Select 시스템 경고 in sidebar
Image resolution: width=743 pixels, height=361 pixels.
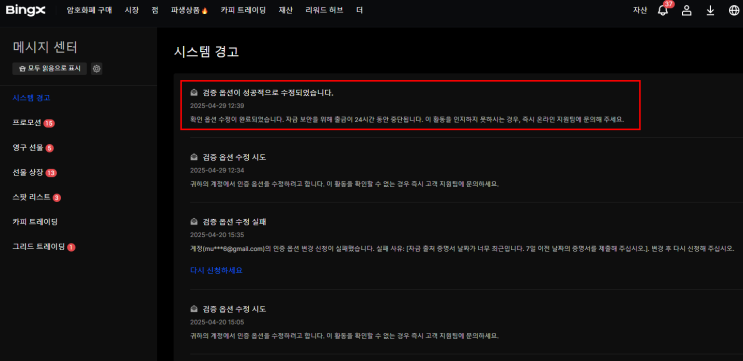(x=32, y=98)
